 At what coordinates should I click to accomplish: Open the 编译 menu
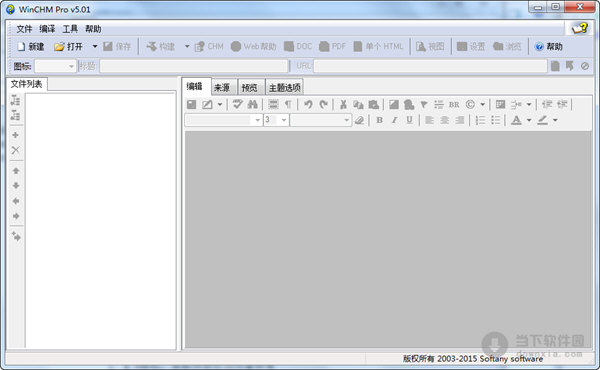click(x=47, y=29)
